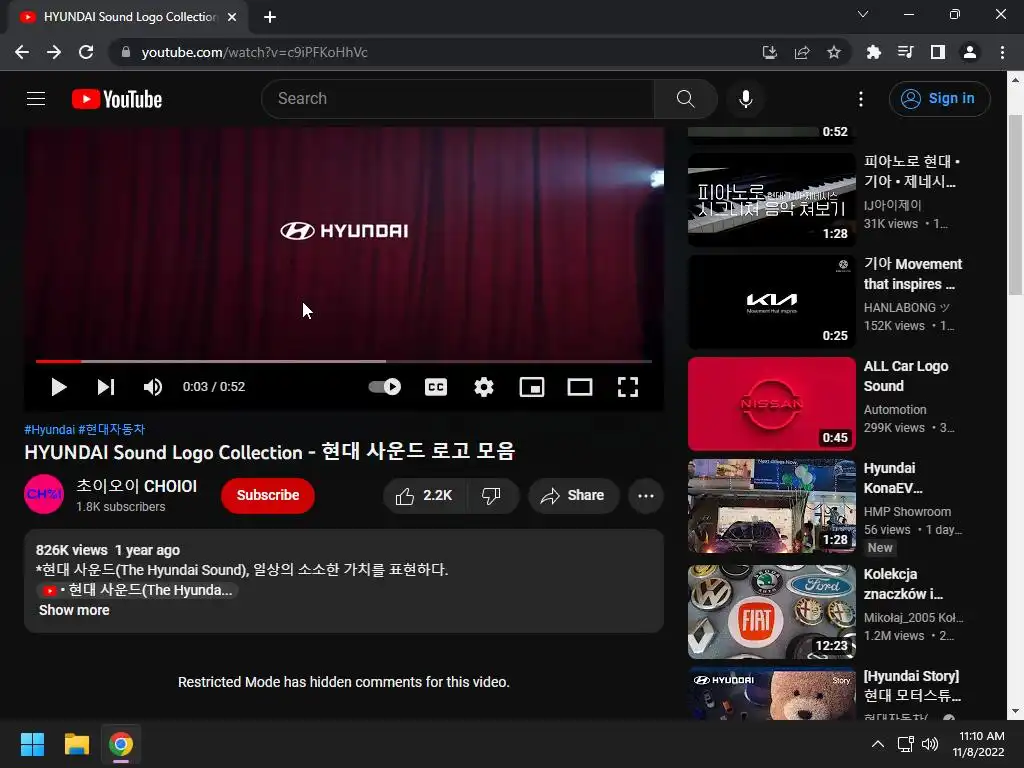Viewport: 1024px width, 768px height.
Task: Reload the YouTube page
Action: click(86, 52)
